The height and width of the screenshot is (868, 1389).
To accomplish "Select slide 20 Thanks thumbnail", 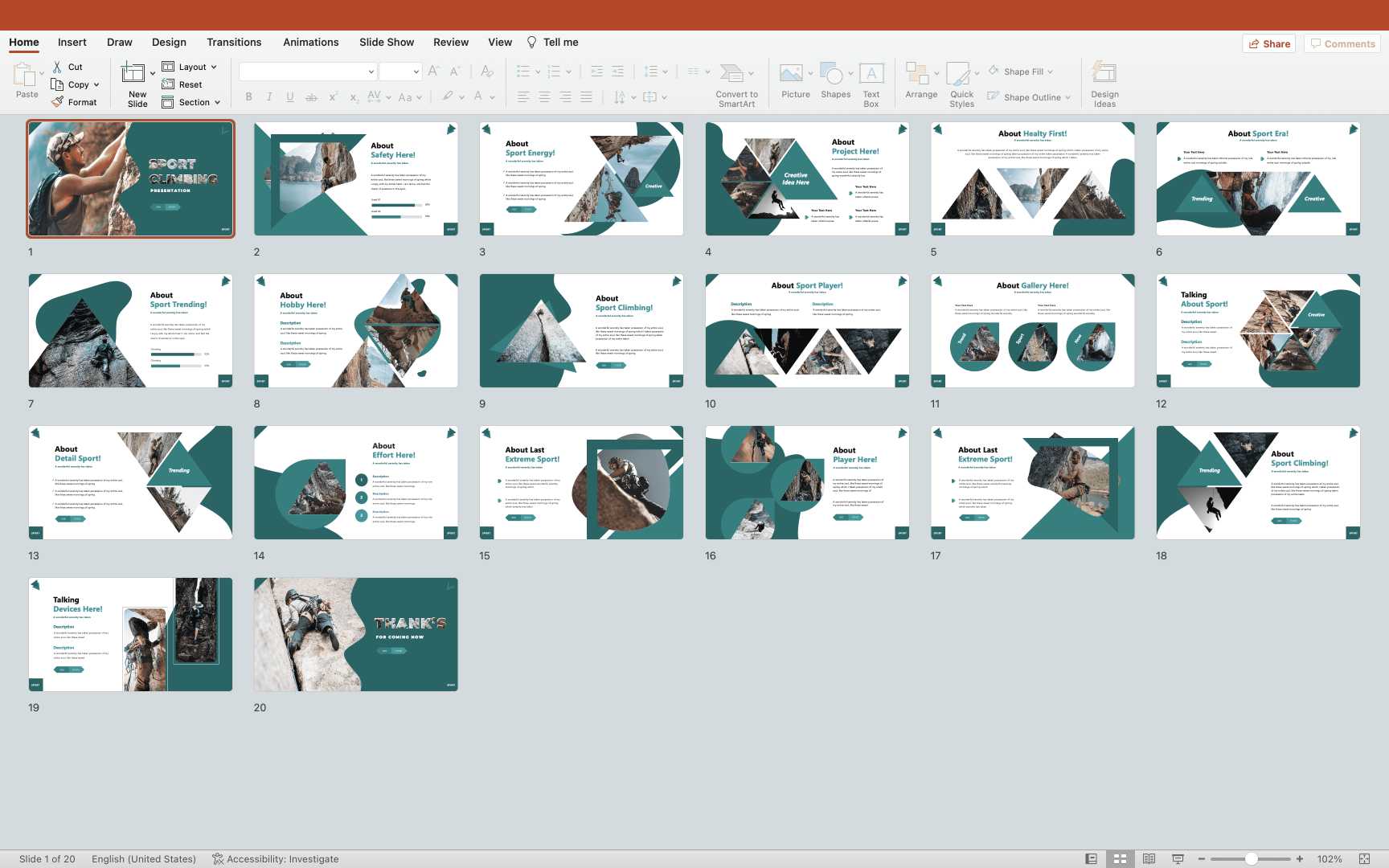I will (355, 634).
